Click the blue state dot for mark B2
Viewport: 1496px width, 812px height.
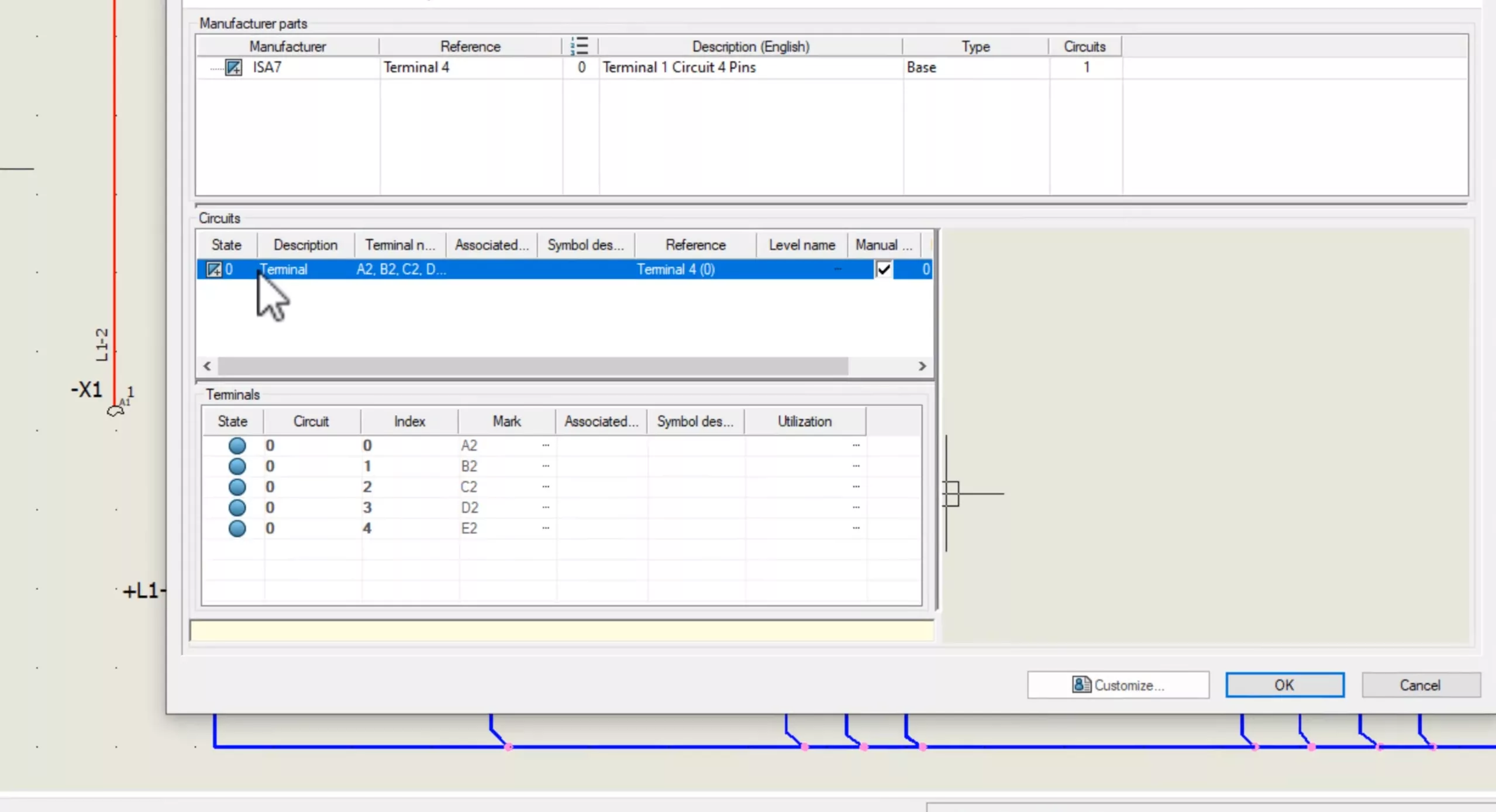click(x=237, y=467)
